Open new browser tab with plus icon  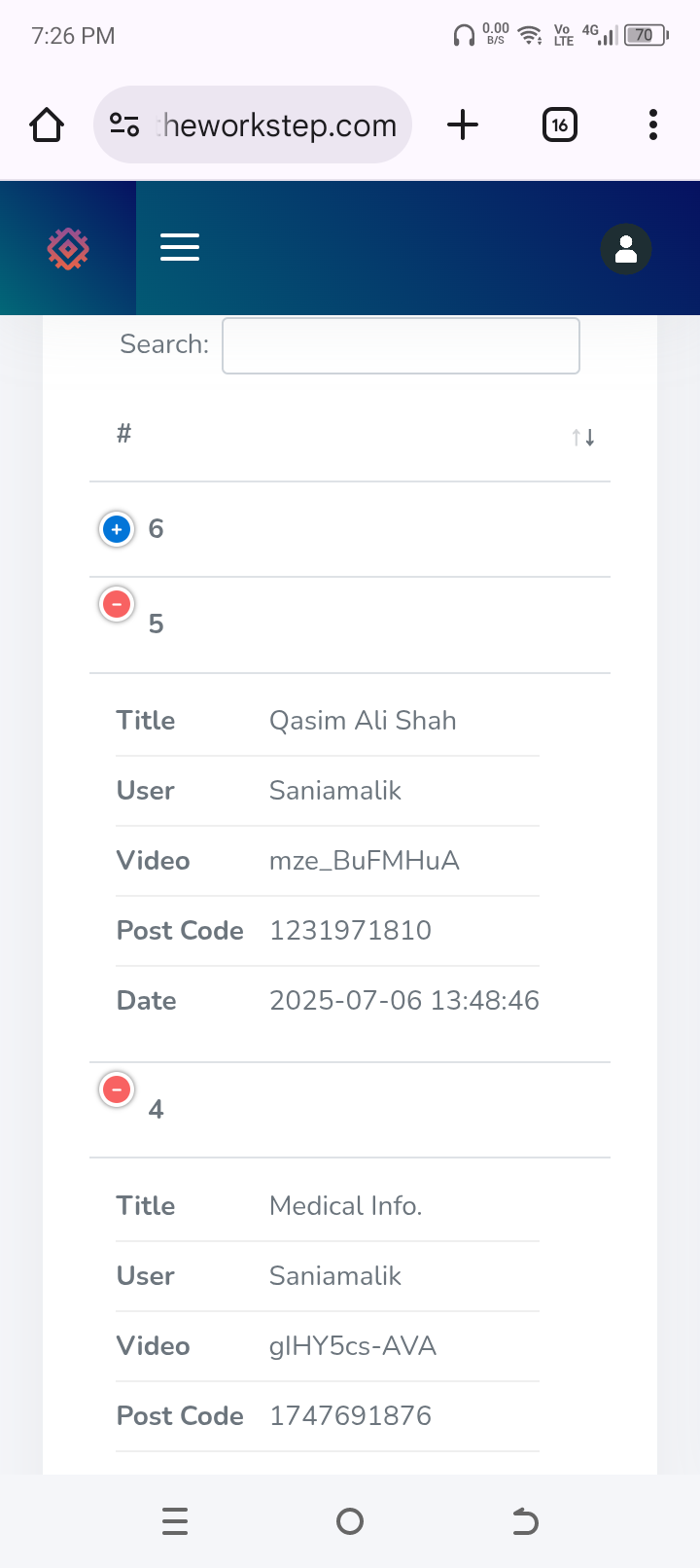click(x=463, y=125)
